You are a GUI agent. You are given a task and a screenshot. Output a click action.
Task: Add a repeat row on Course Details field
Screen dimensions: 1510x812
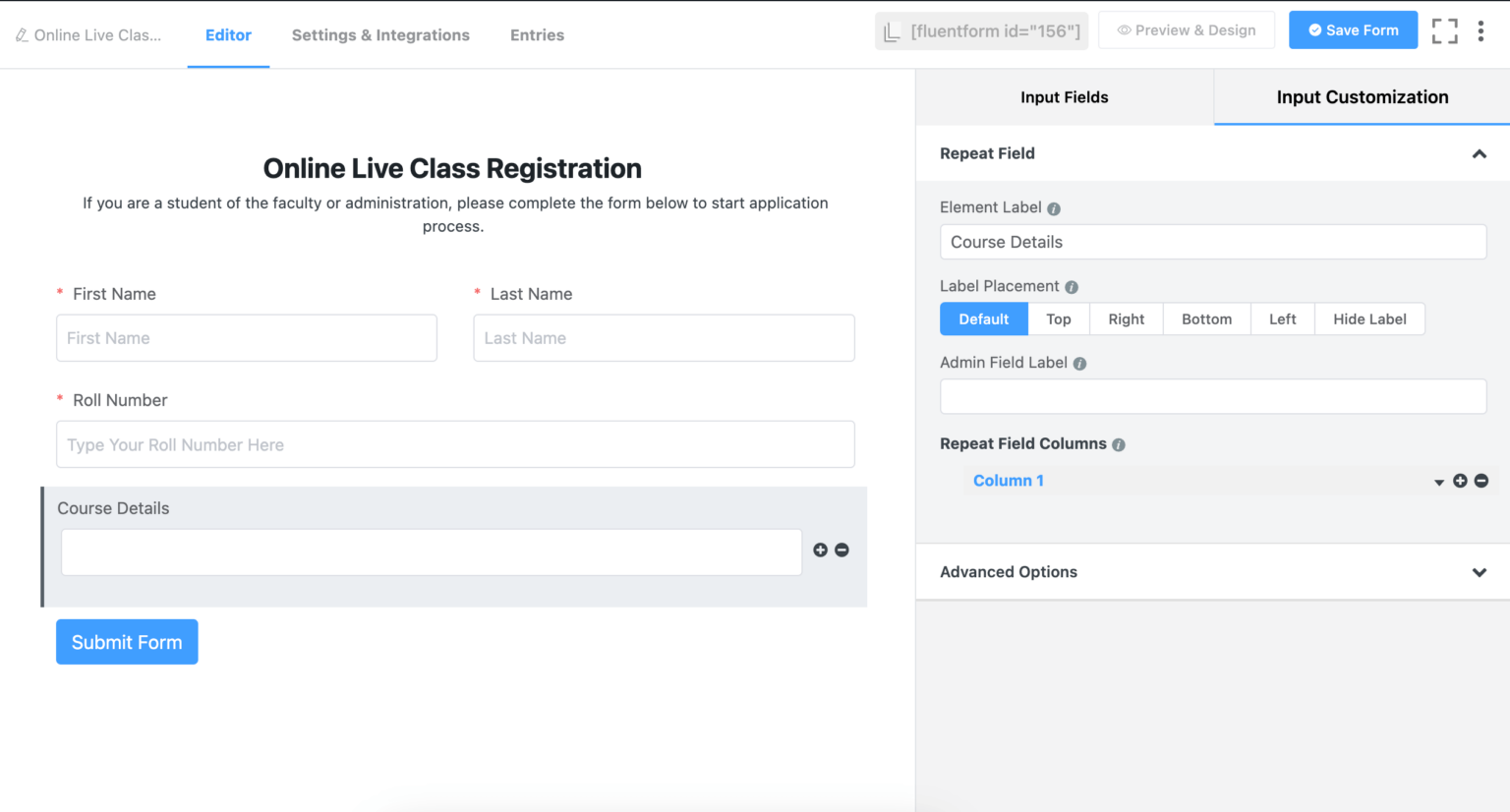click(821, 551)
